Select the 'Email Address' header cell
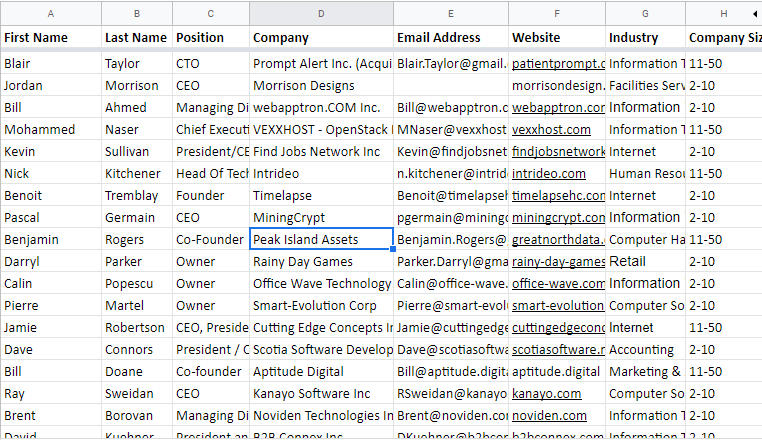 click(451, 37)
